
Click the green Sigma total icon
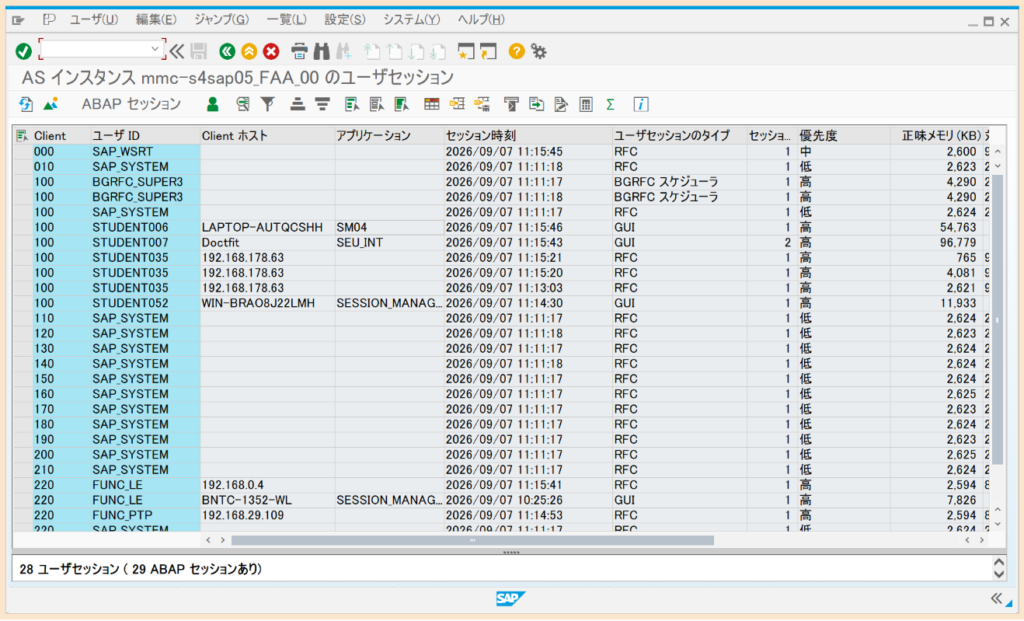[611, 104]
